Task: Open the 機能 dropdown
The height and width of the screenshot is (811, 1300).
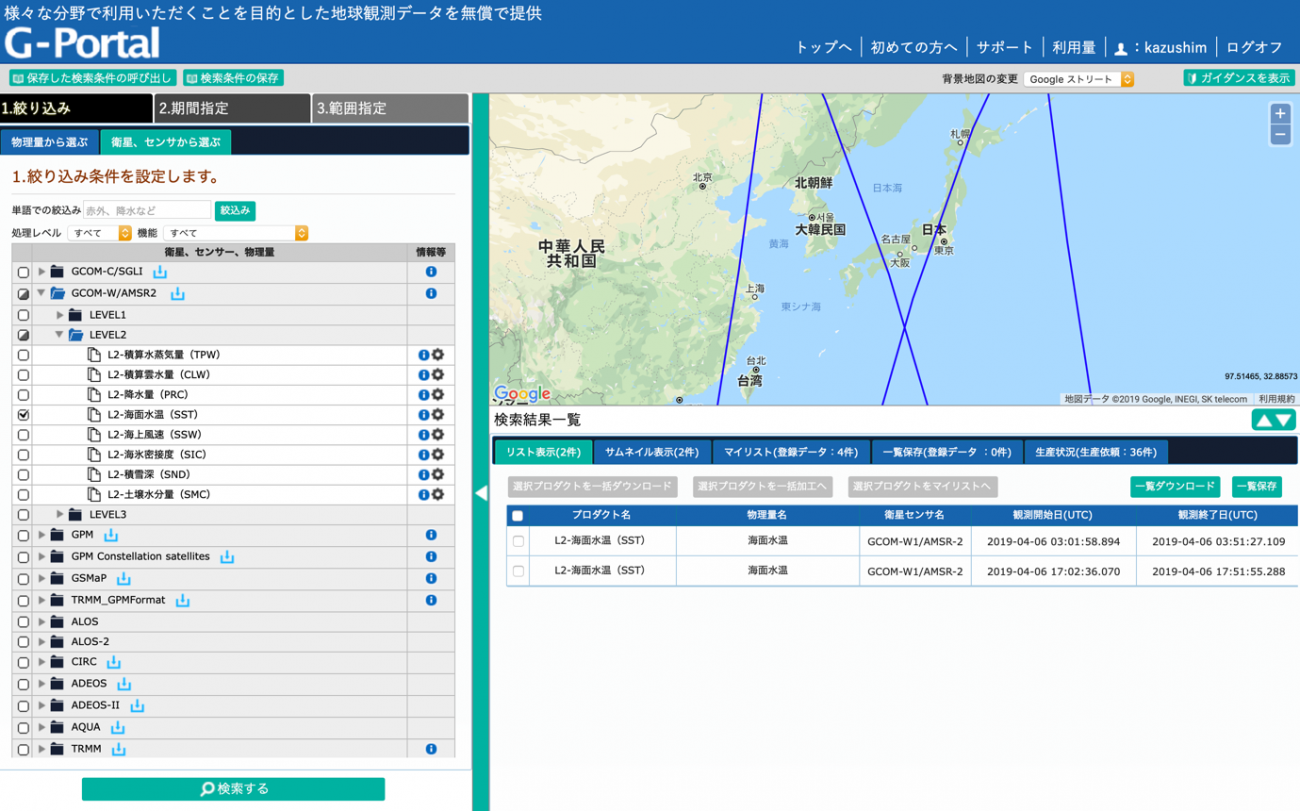Action: point(236,233)
